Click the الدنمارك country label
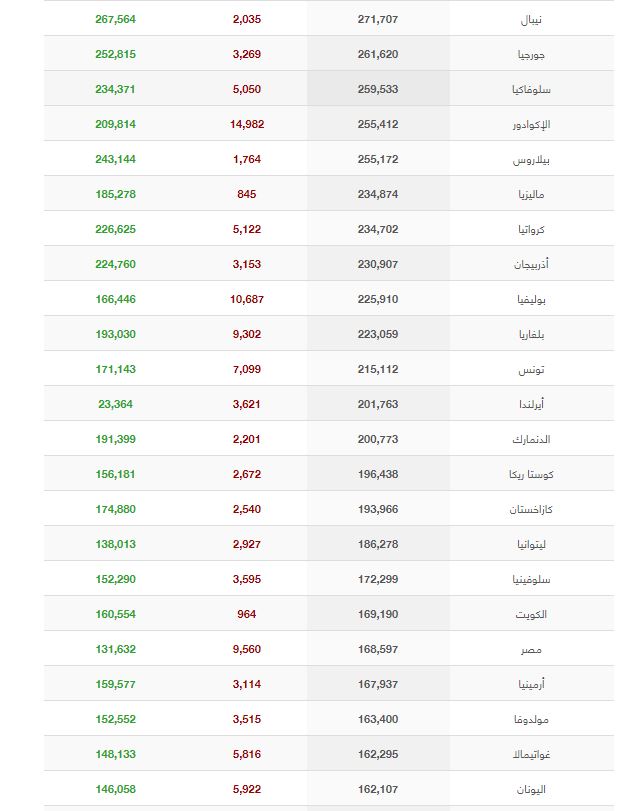 click(531, 440)
